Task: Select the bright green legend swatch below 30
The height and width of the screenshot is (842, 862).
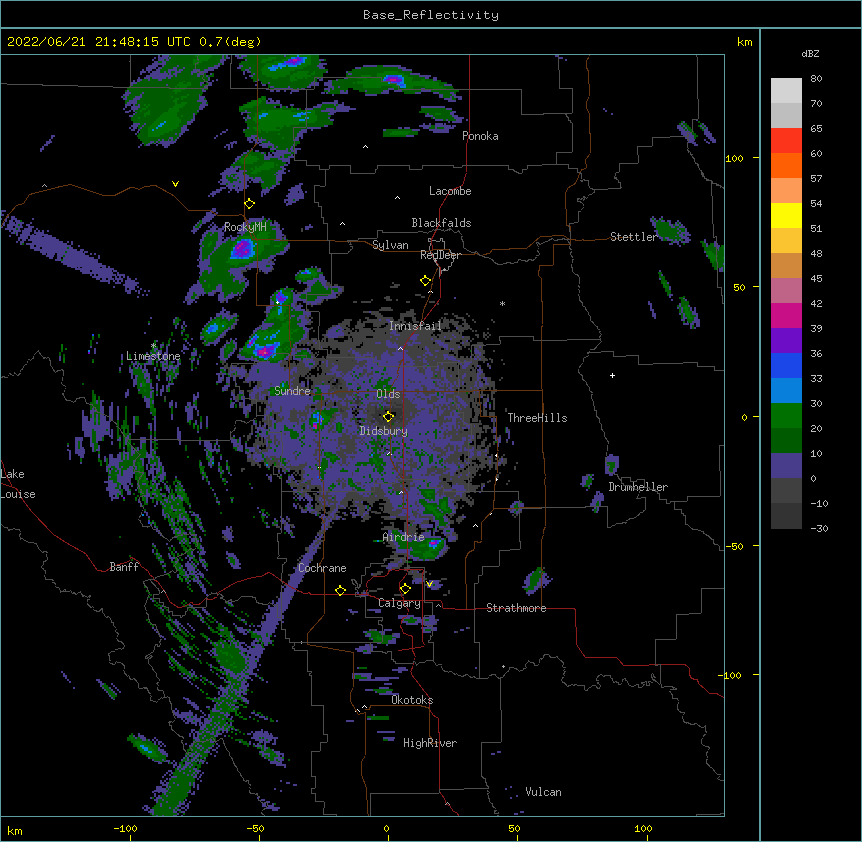Action: (786, 416)
